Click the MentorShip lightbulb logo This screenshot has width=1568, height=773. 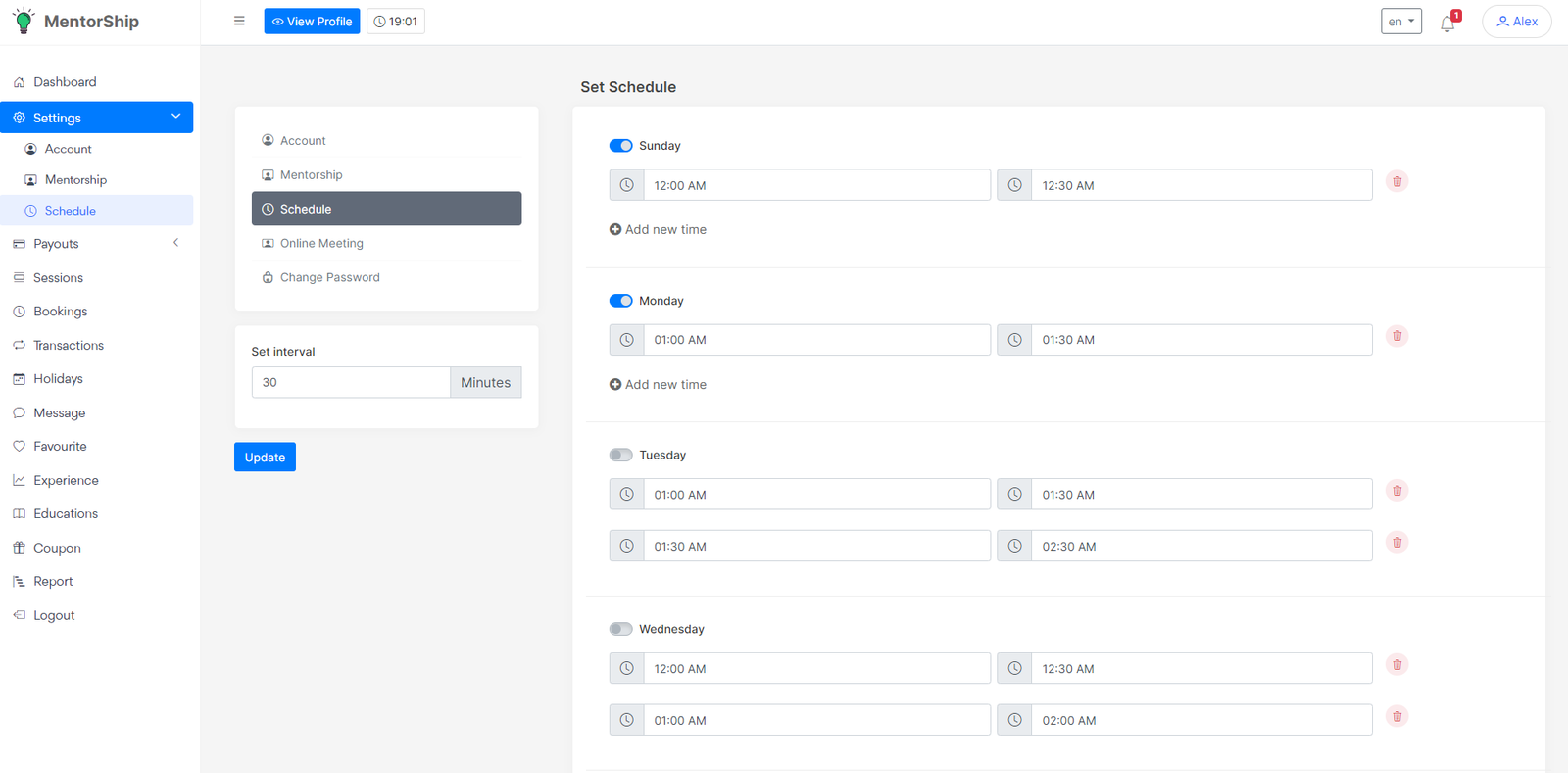pos(24,21)
